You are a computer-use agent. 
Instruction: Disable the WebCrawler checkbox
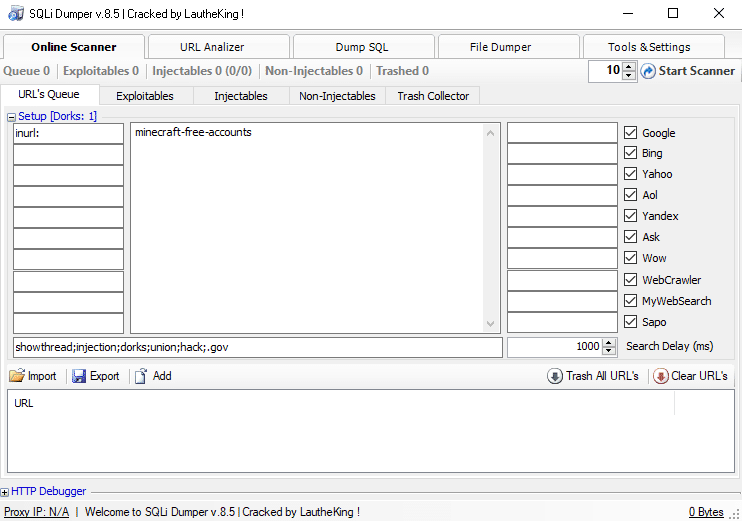pyautogui.click(x=630, y=280)
